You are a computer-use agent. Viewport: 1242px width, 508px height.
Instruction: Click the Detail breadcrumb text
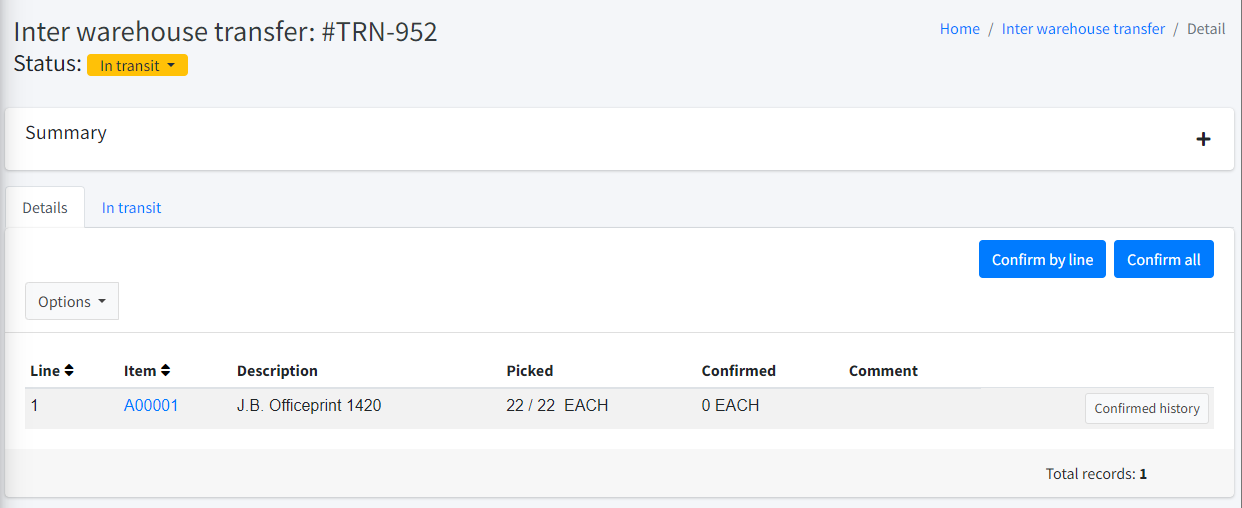pos(1205,29)
